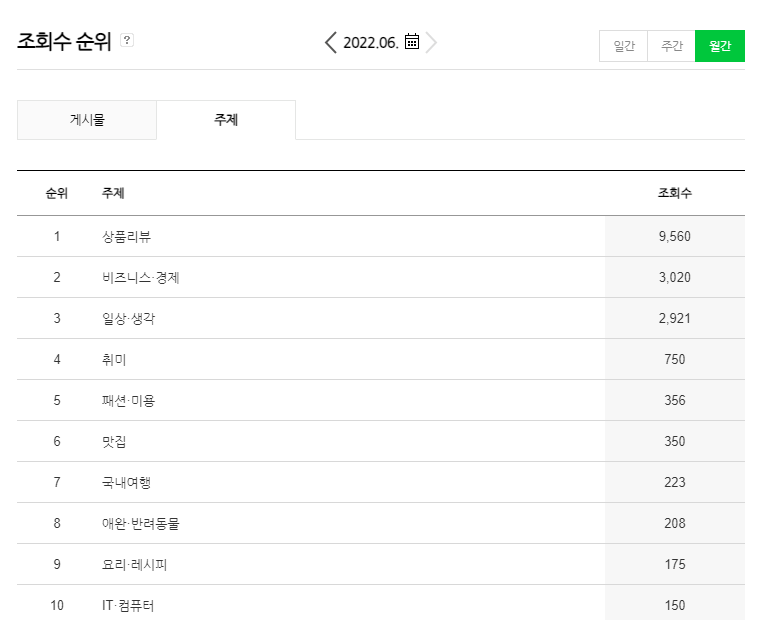Click the 356 view count

(x=674, y=400)
